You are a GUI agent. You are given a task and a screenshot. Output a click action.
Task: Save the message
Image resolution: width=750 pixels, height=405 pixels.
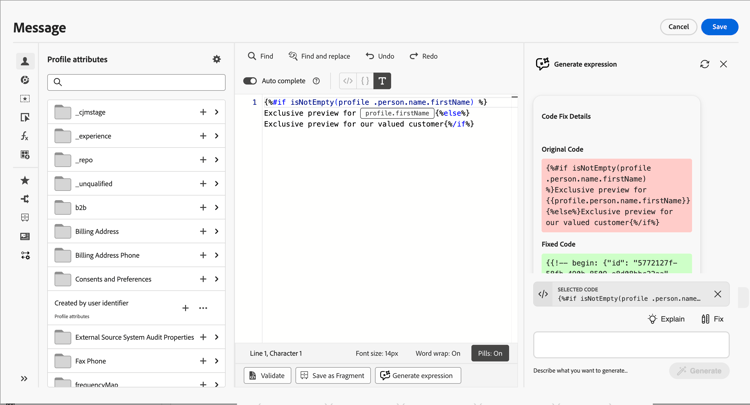719,27
